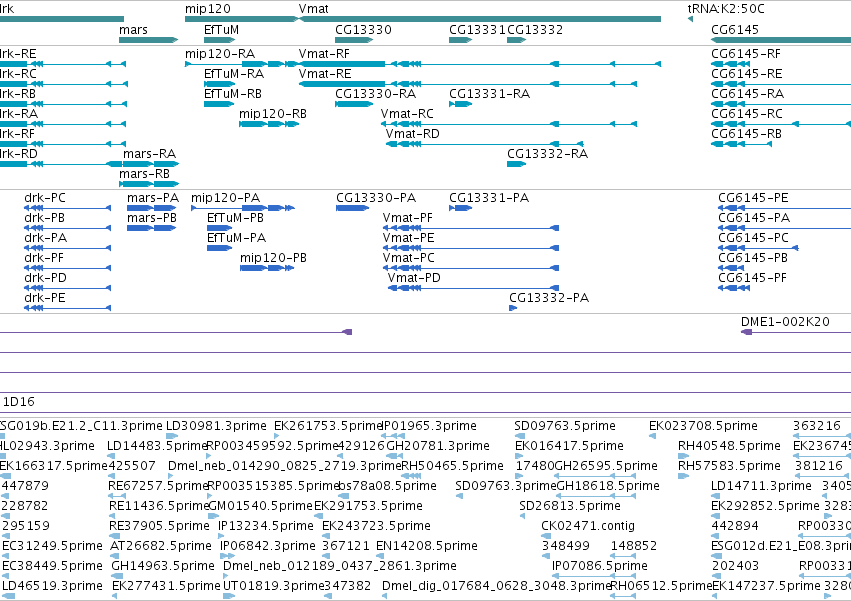Select EST EN14208.5prime
The height and width of the screenshot is (601, 851).
(x=380, y=556)
